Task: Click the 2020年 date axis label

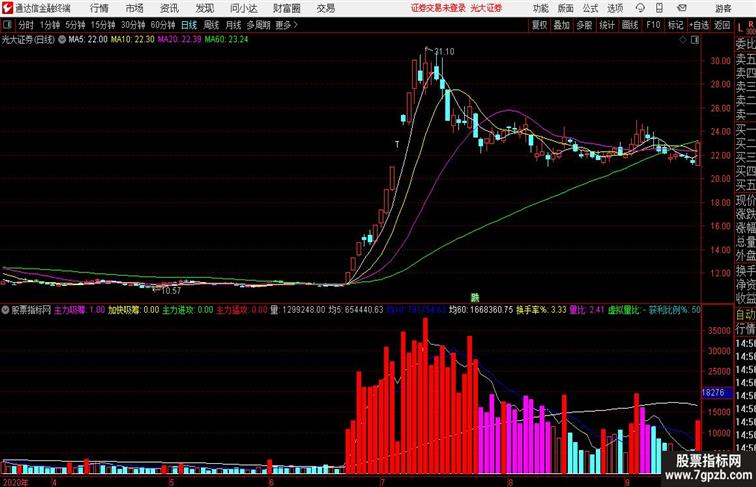Action: point(15,482)
